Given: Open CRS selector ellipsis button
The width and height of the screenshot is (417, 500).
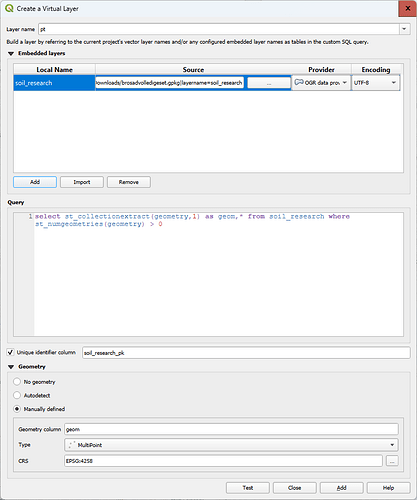Looking at the screenshot, I should tap(392, 461).
